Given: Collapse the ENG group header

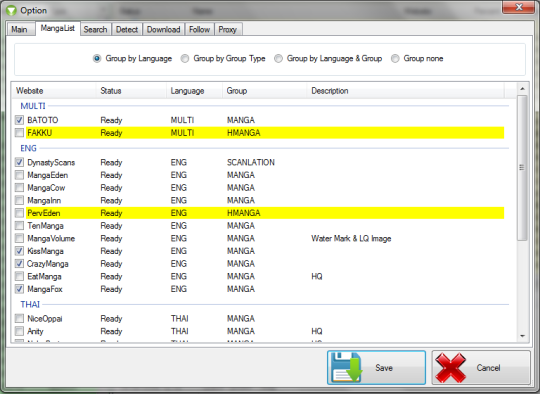Looking at the screenshot, I should point(28,148).
